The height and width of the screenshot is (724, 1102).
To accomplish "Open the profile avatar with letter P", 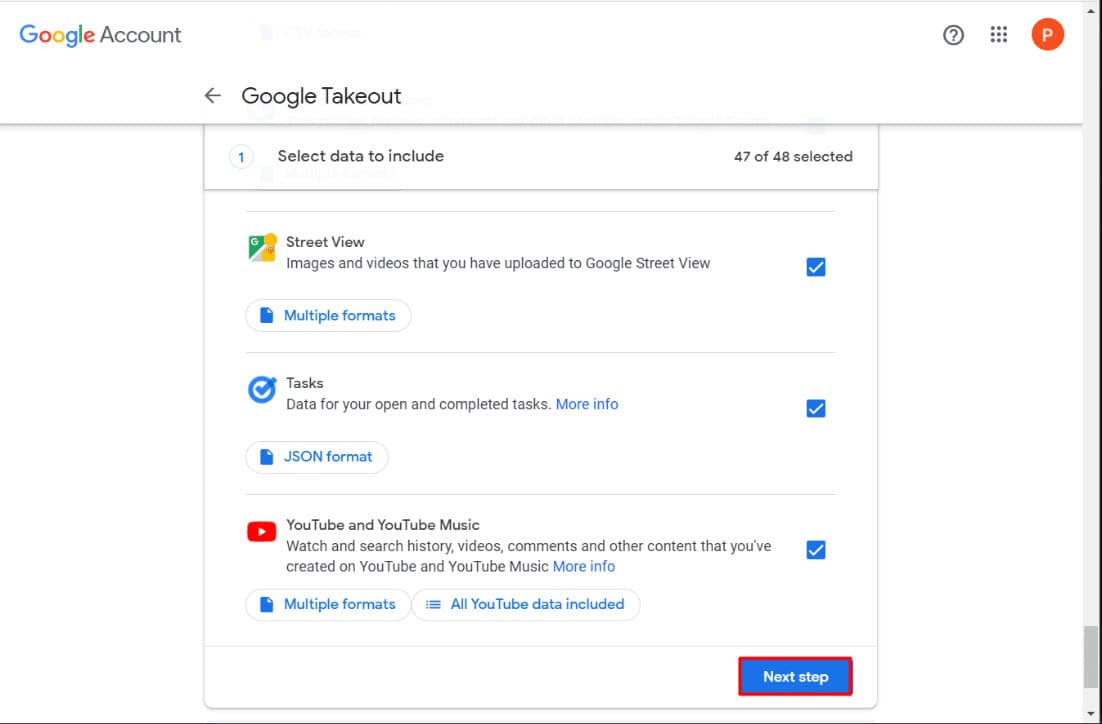I will click(1047, 34).
